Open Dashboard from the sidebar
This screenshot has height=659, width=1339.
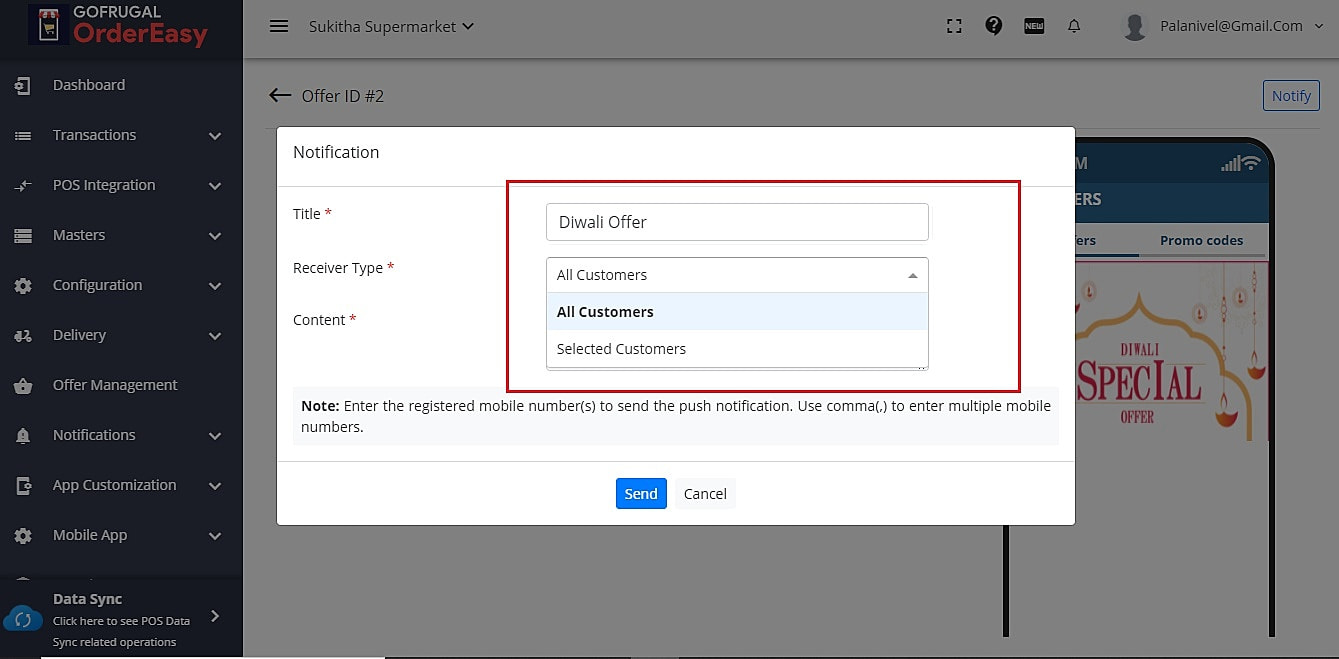pos(88,85)
